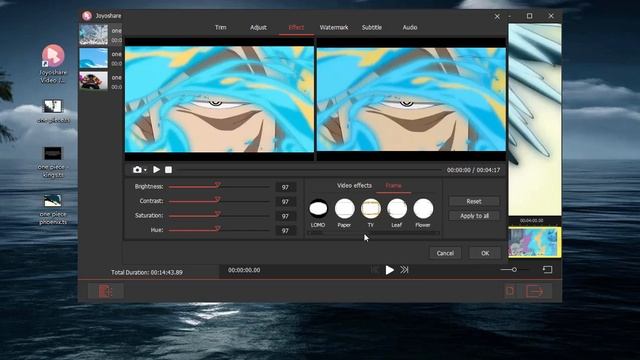
Task: Switch to the Trim tab
Action: point(220,27)
